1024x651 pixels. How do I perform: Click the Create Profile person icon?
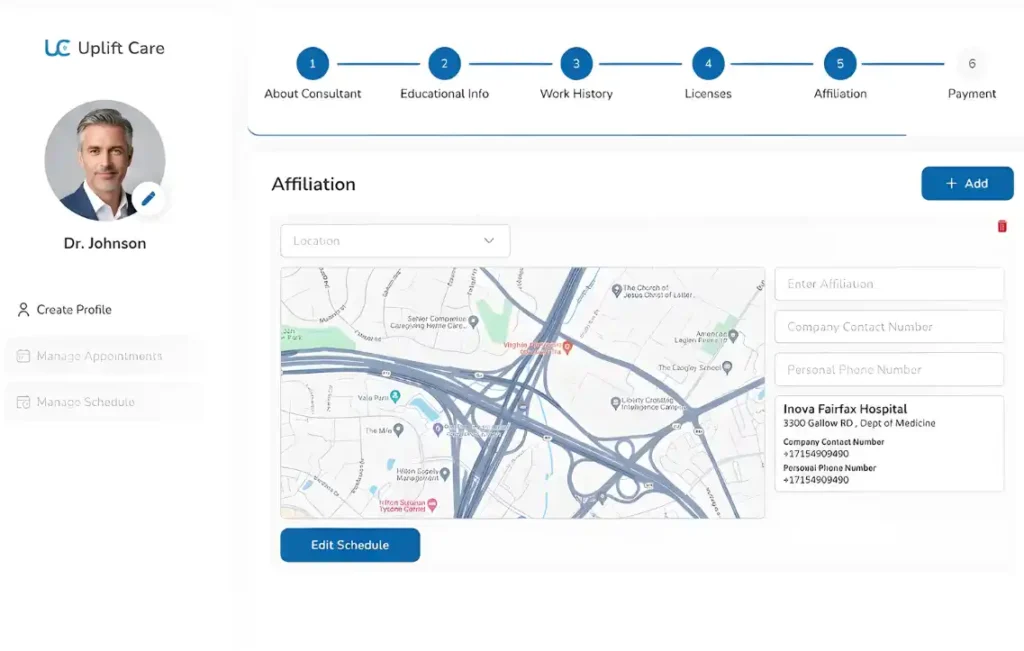[x=24, y=310]
